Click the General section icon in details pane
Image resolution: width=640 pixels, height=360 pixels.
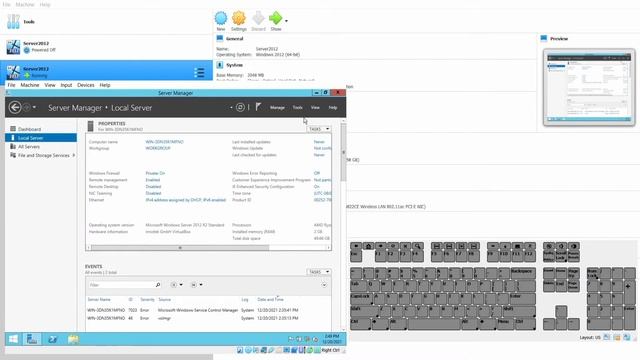tap(220, 38)
